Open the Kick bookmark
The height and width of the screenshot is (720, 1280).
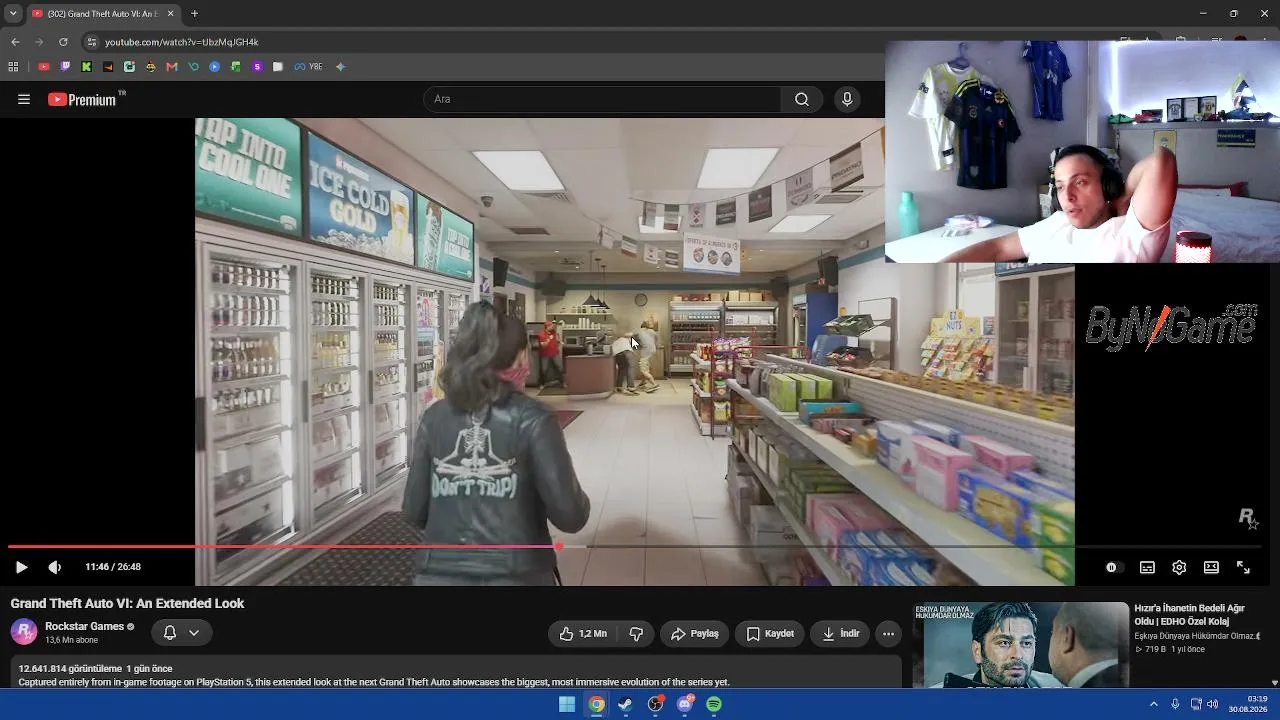coord(86,67)
